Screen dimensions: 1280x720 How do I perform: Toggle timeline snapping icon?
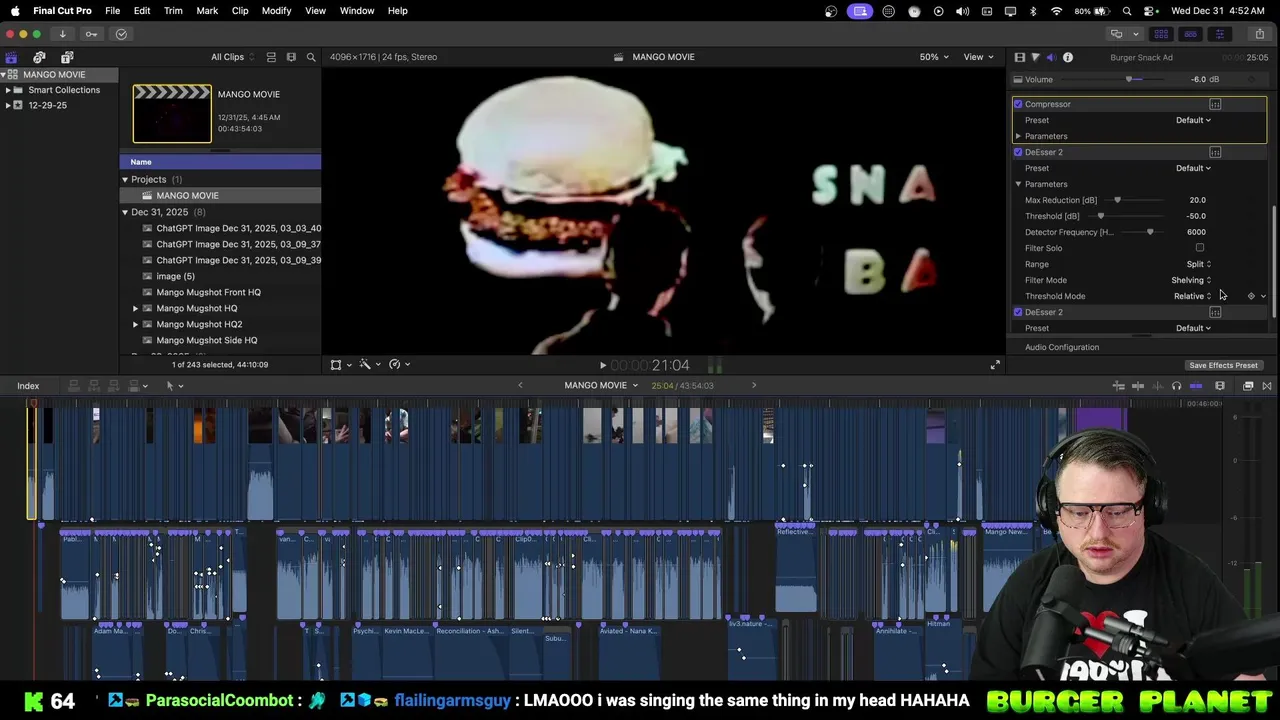click(x=1196, y=386)
